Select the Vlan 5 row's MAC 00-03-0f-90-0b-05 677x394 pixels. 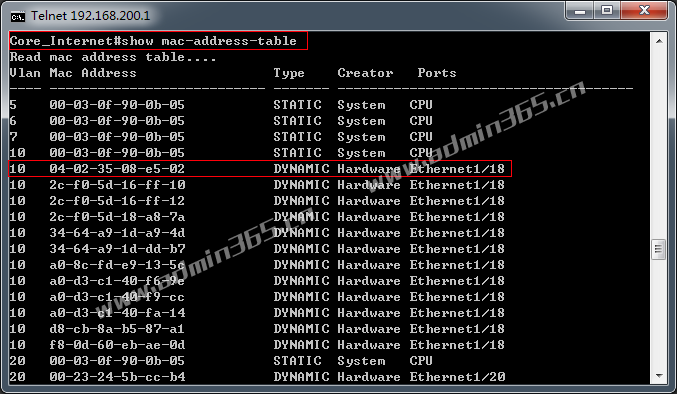pos(117,105)
